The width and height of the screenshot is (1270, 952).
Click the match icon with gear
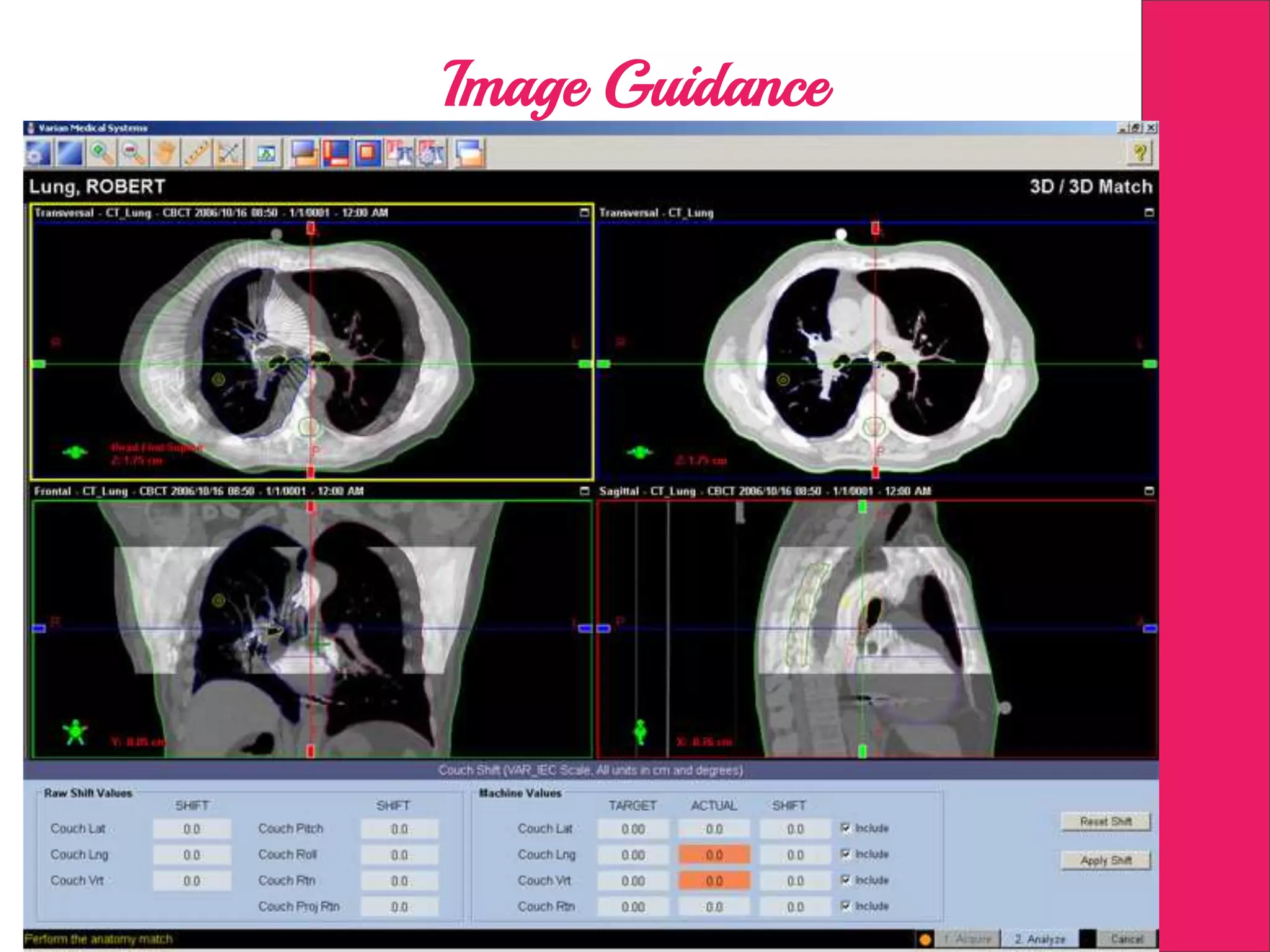click(x=432, y=153)
